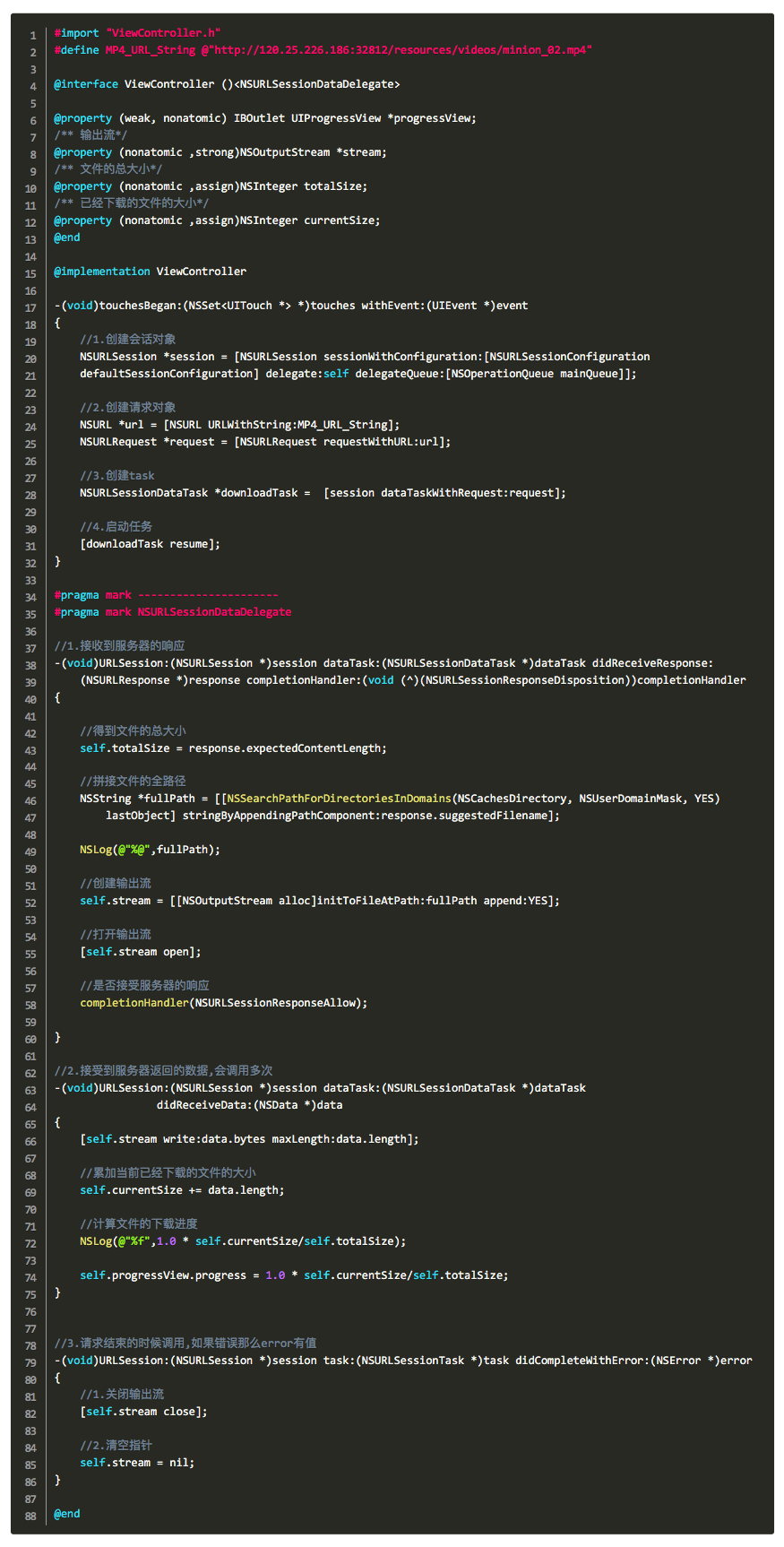Click the //3.创建task comment

[x=117, y=476]
